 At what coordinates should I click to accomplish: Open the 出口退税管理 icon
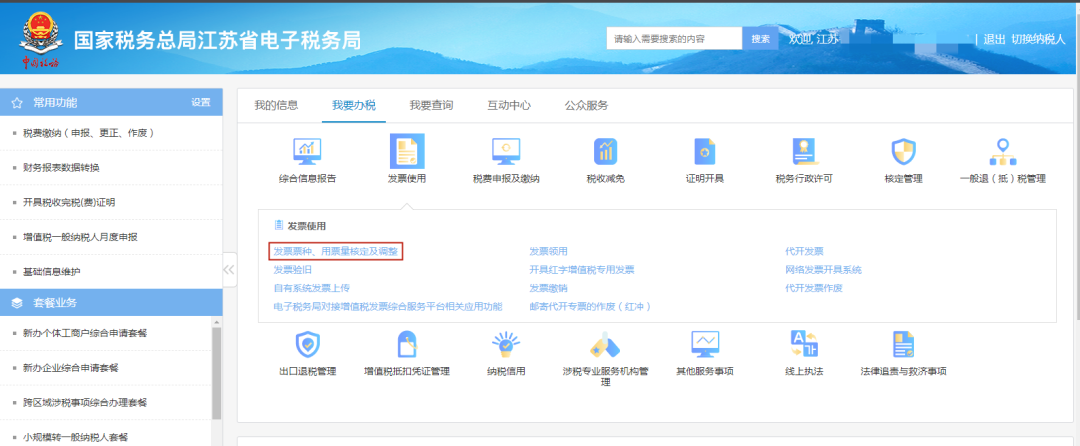[307, 343]
